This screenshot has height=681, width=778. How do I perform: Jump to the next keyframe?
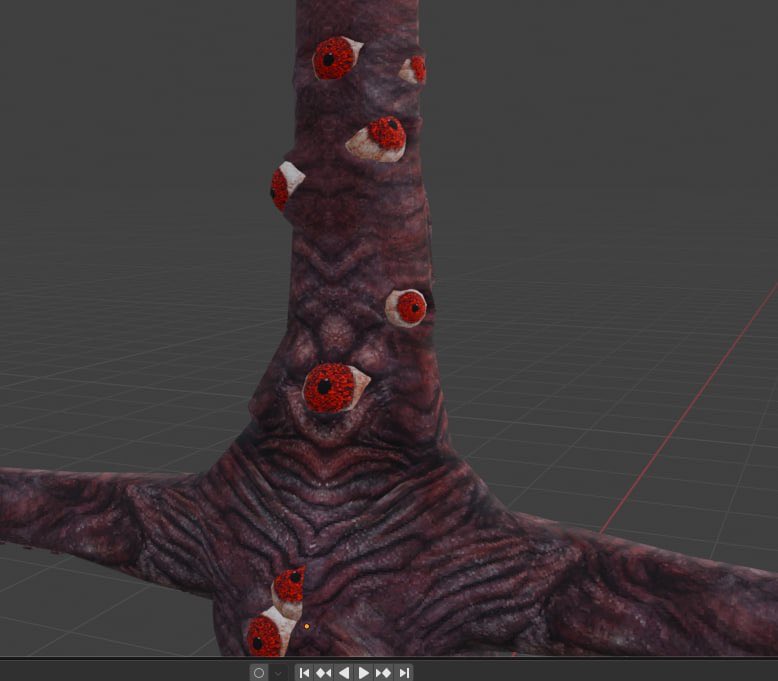383,673
